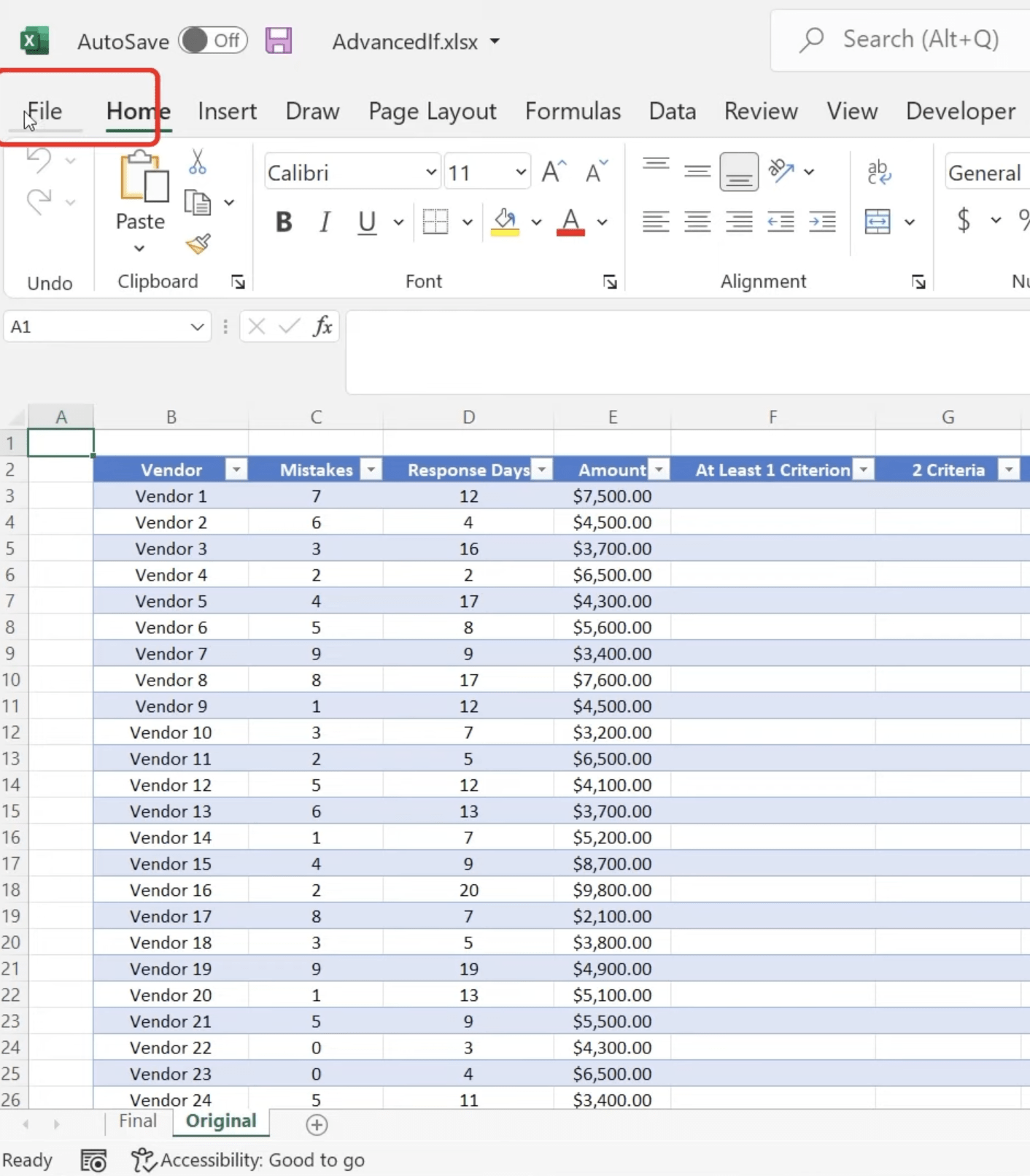Apply red Font Color swatch

click(570, 233)
